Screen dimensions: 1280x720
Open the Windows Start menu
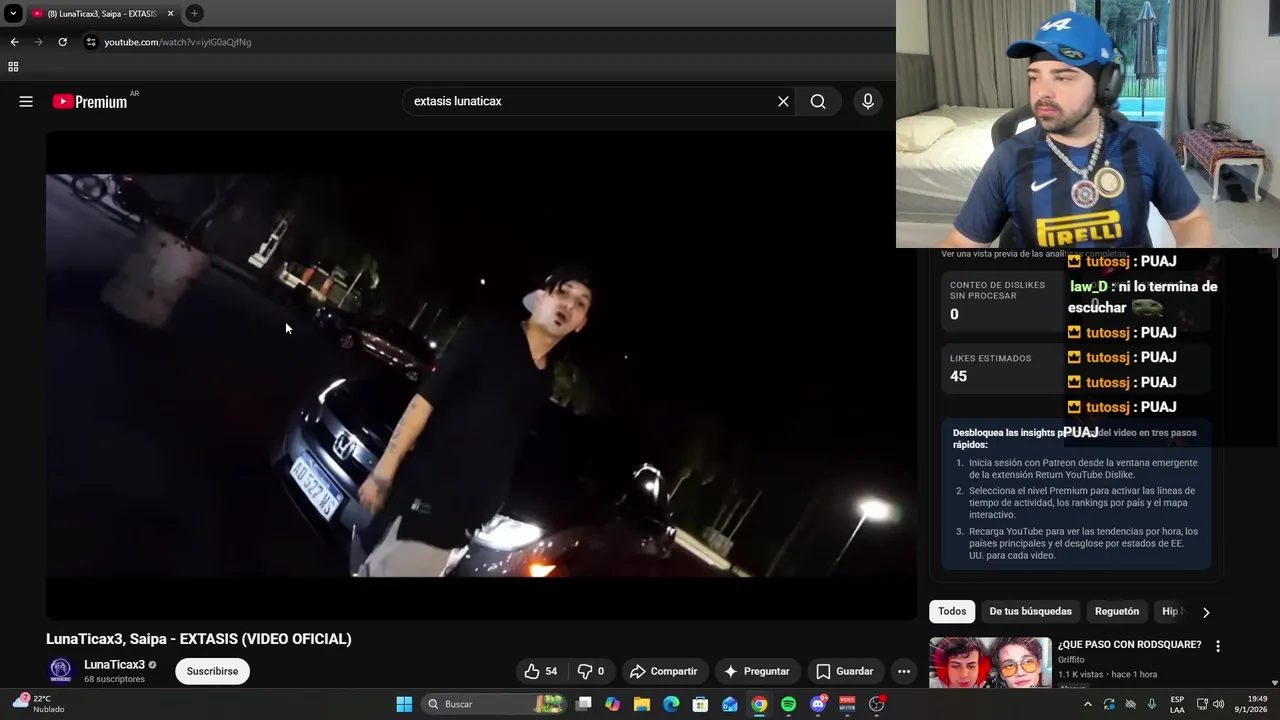coord(404,704)
